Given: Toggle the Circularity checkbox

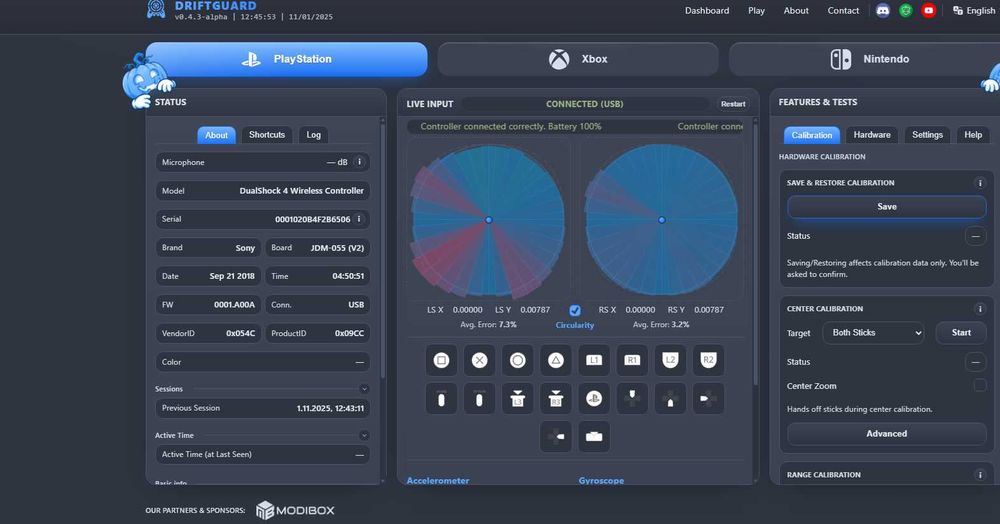Looking at the screenshot, I should point(575,310).
